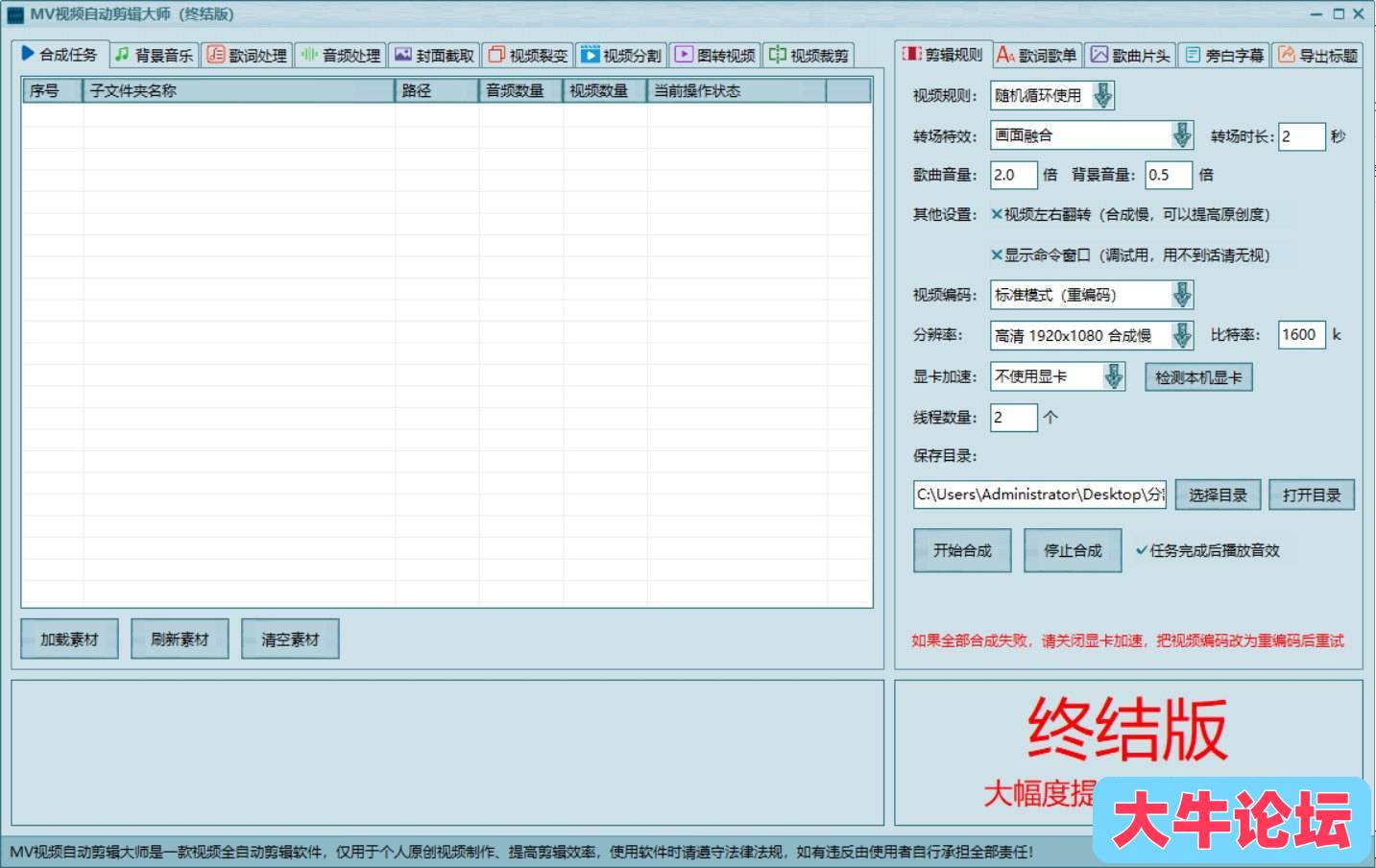Click the 检测本机显卡 button
This screenshot has height=868, width=1376.
pos(1198,377)
